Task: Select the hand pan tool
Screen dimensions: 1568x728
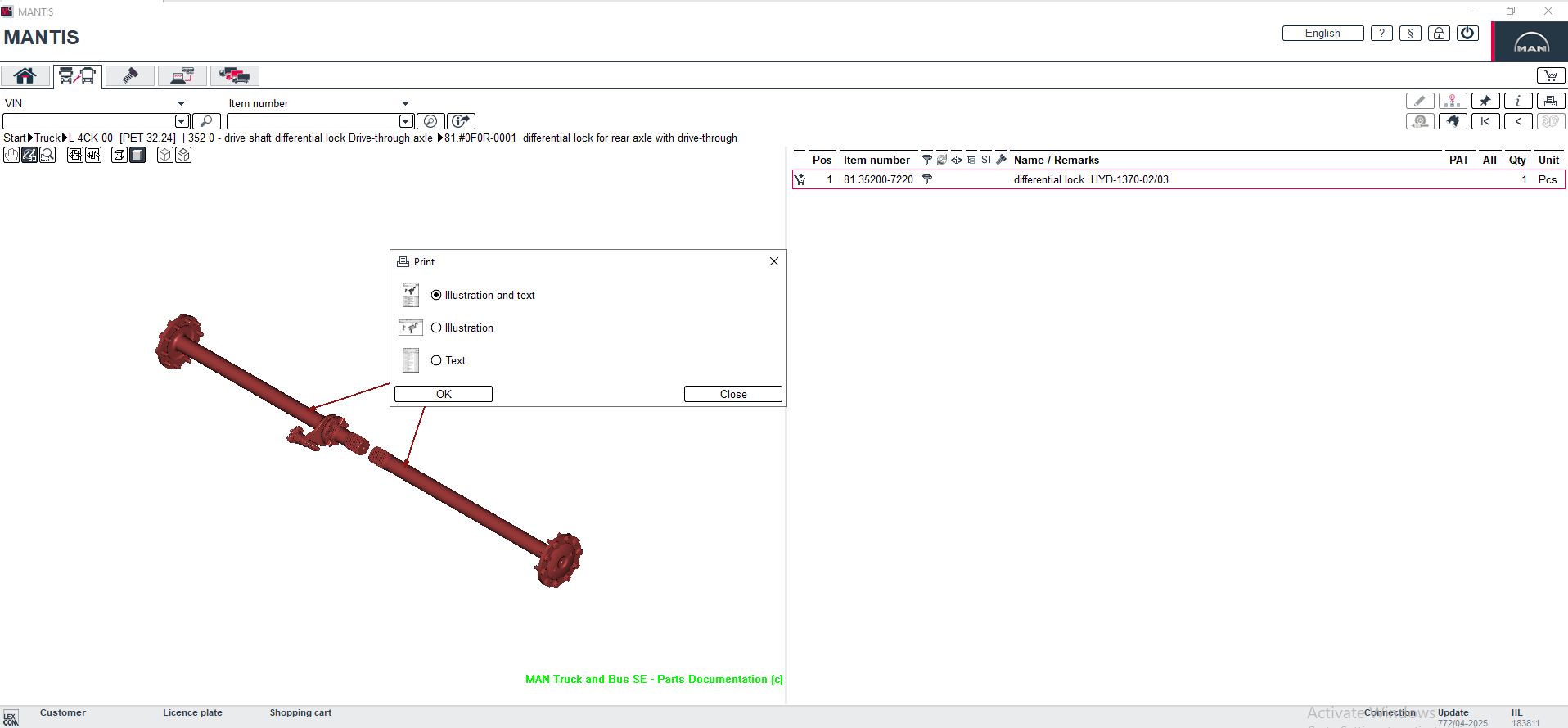Action: click(x=11, y=155)
